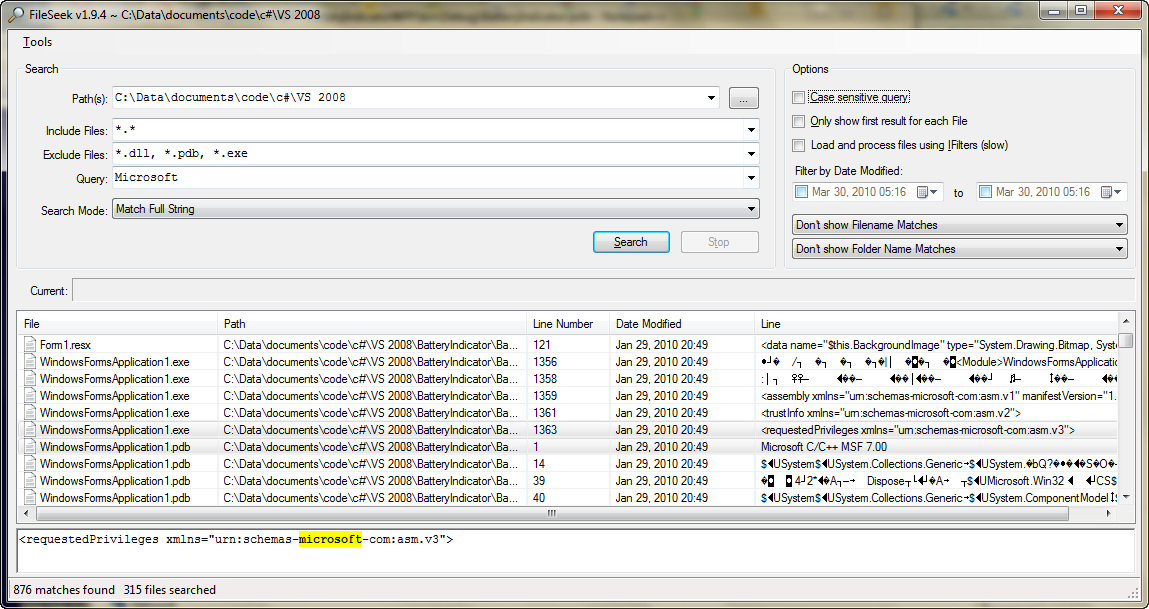Image resolution: width=1149 pixels, height=609 pixels.
Task: Click the Stop button
Action: point(719,242)
